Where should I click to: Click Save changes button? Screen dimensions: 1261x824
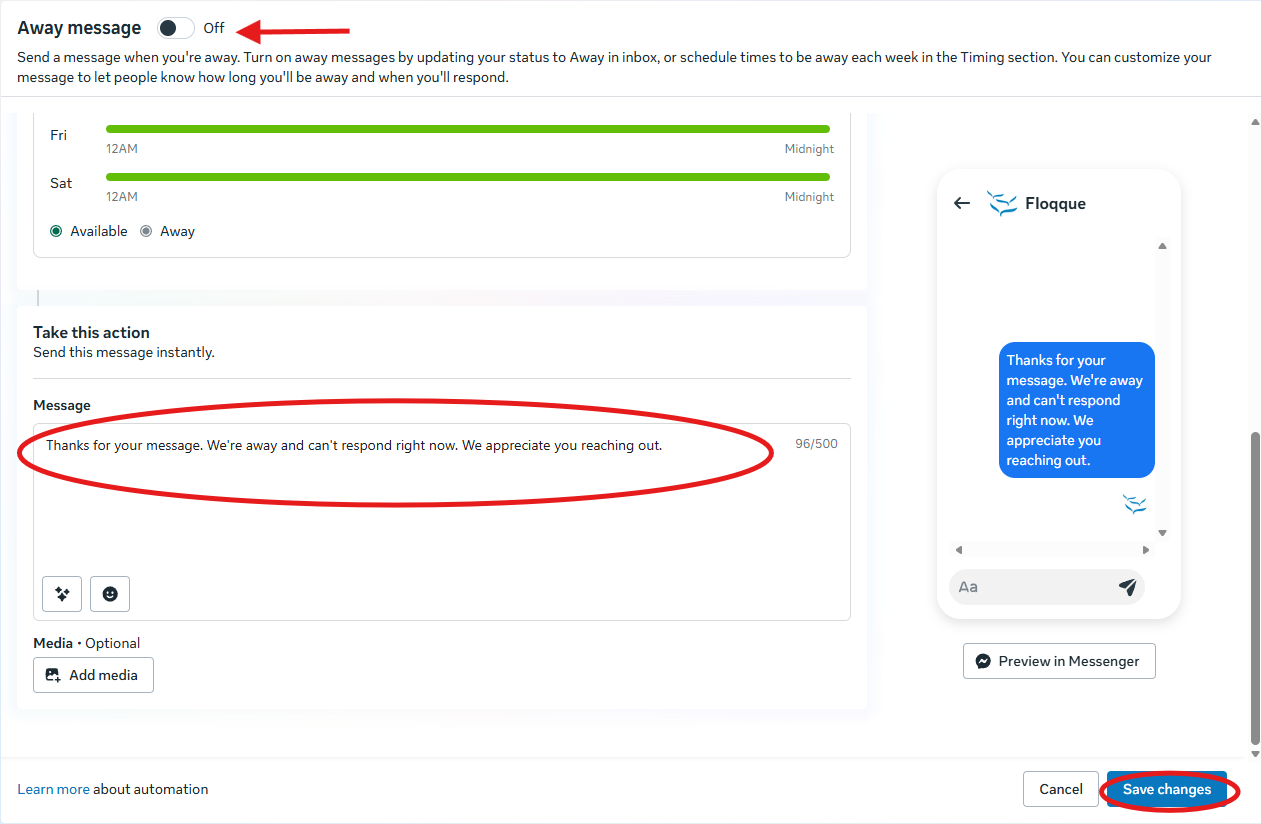[1167, 789]
